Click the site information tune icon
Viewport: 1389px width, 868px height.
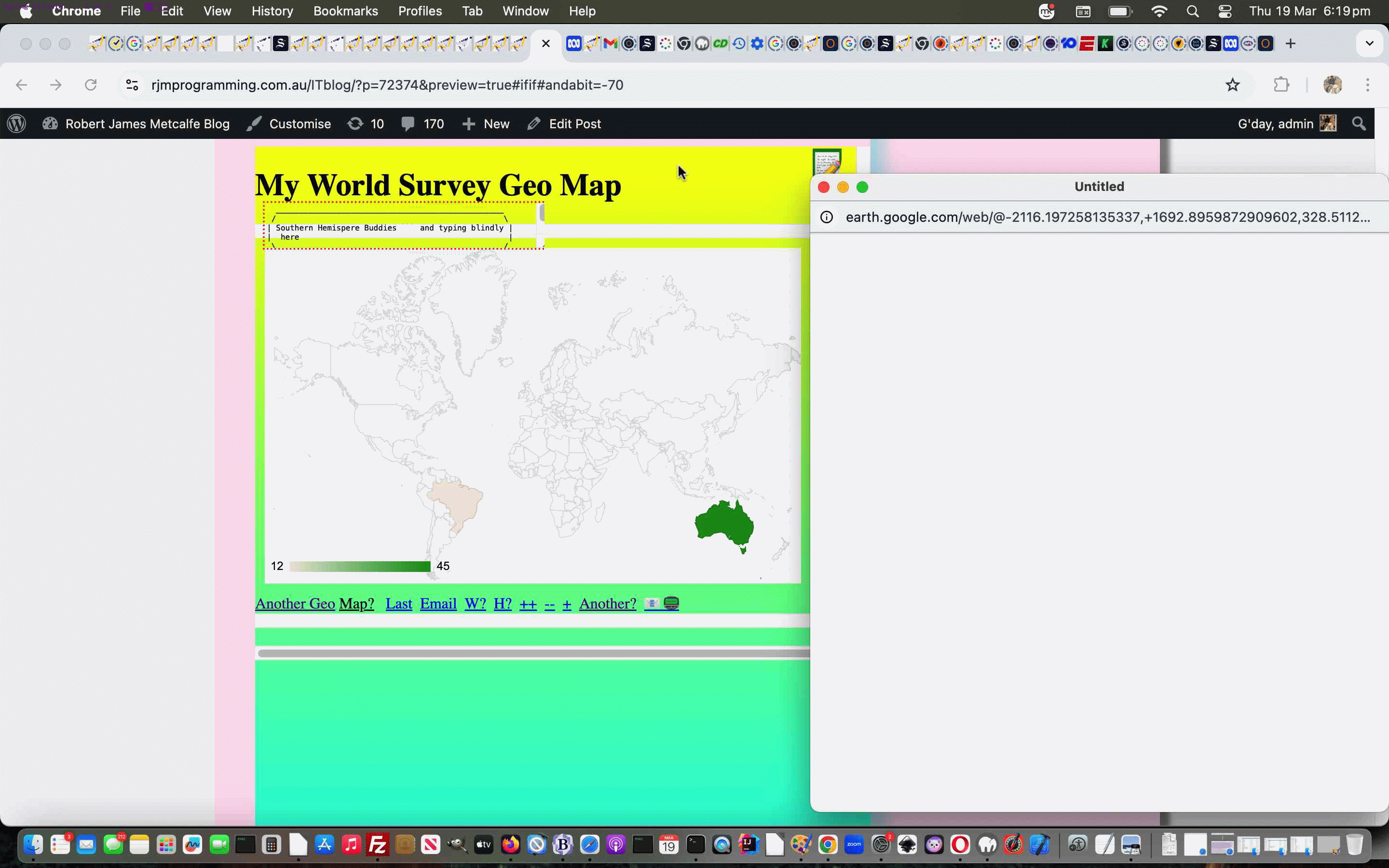[x=132, y=84]
